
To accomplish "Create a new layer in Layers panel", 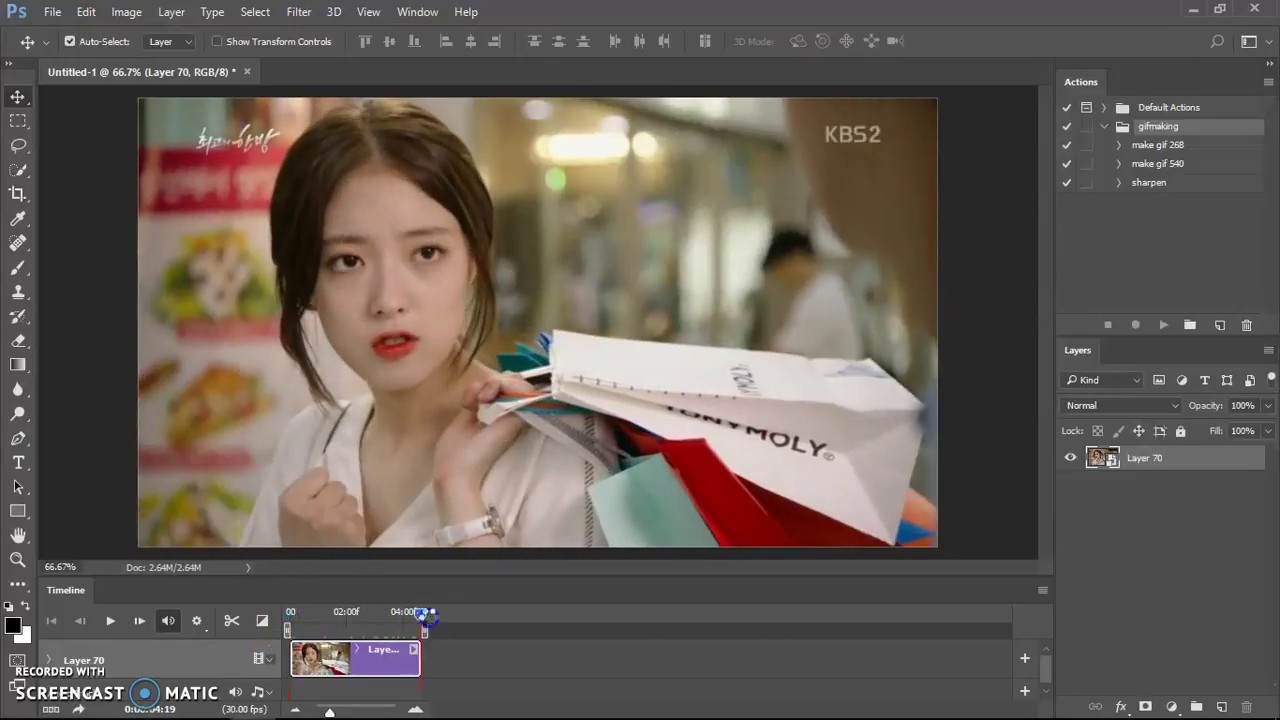I will click(1221, 707).
